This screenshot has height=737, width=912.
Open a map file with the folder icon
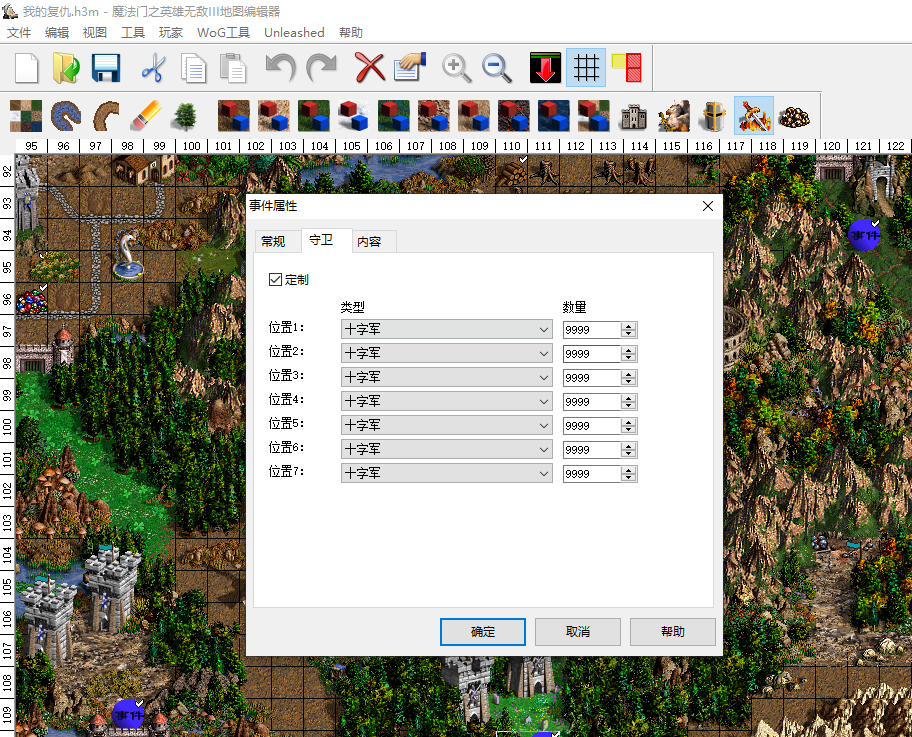[66, 67]
